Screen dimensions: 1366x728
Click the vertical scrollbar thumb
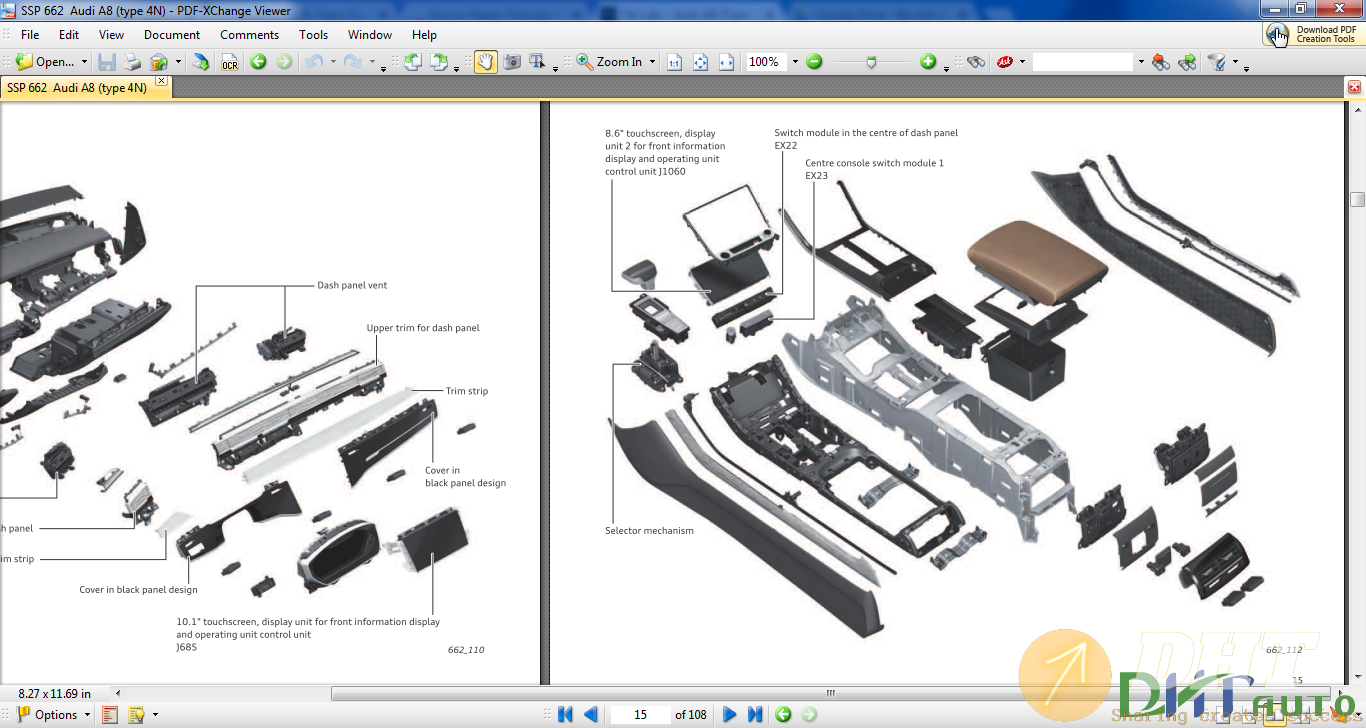coord(1357,199)
